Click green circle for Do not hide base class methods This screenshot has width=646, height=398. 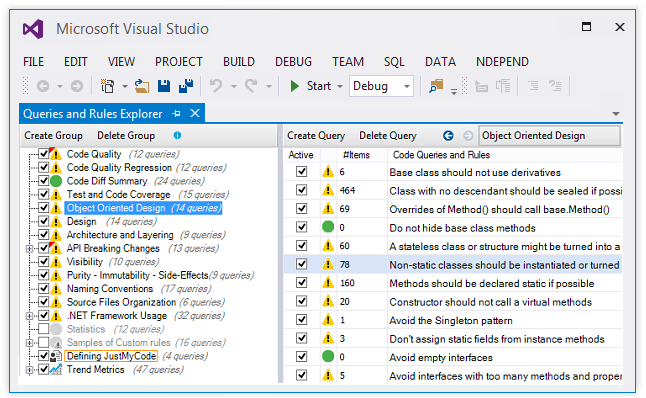point(328,227)
